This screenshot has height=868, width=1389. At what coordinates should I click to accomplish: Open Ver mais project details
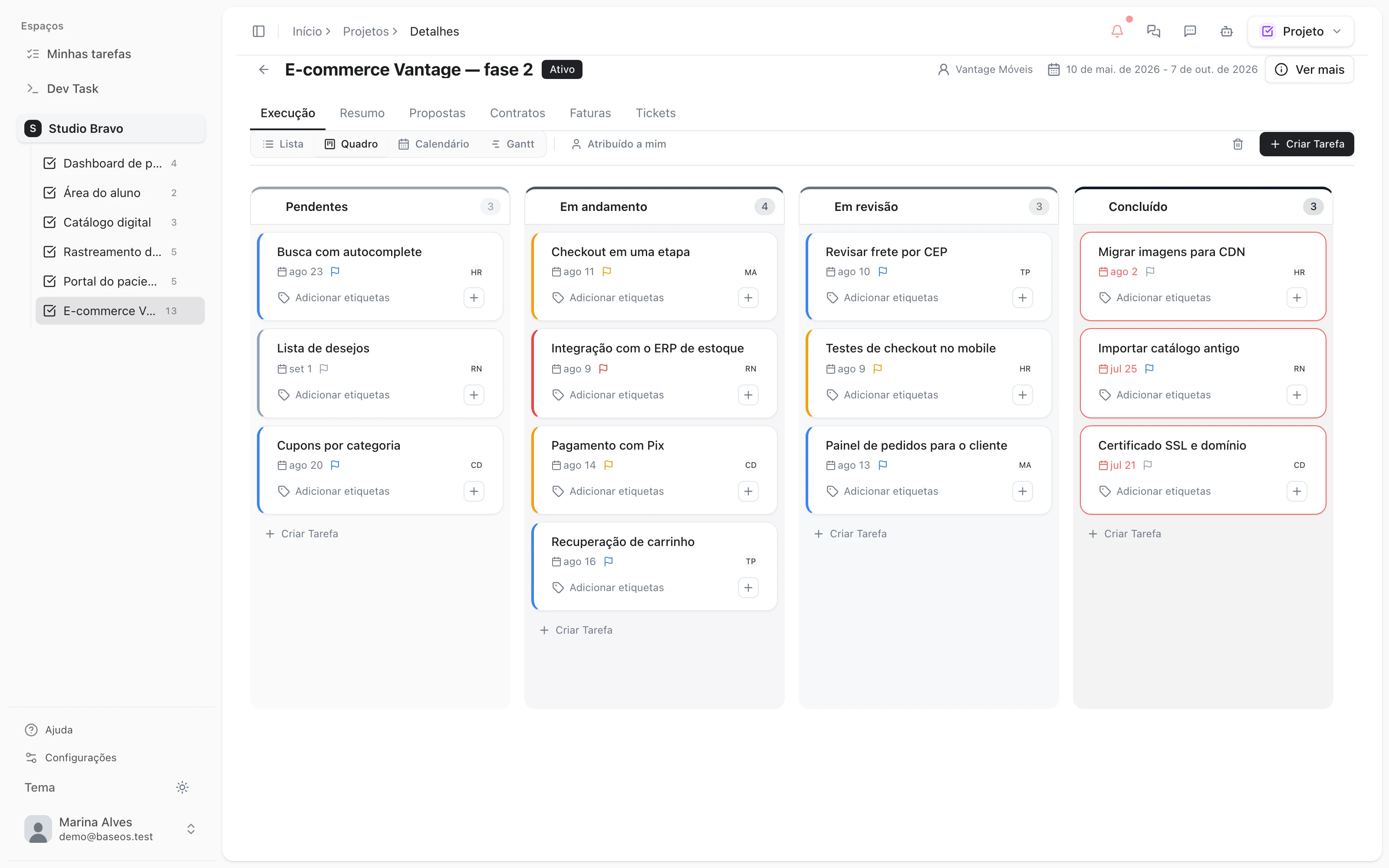point(1309,69)
